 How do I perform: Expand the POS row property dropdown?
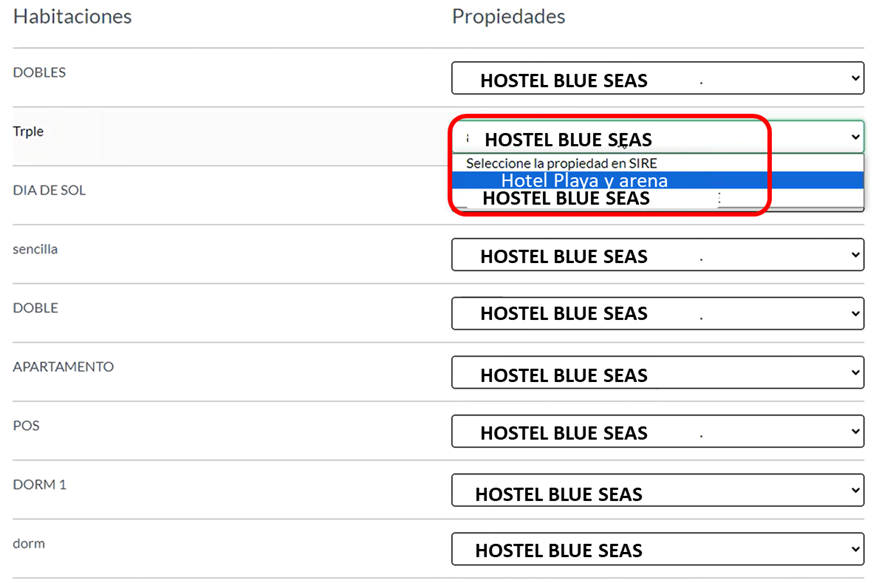[657, 432]
